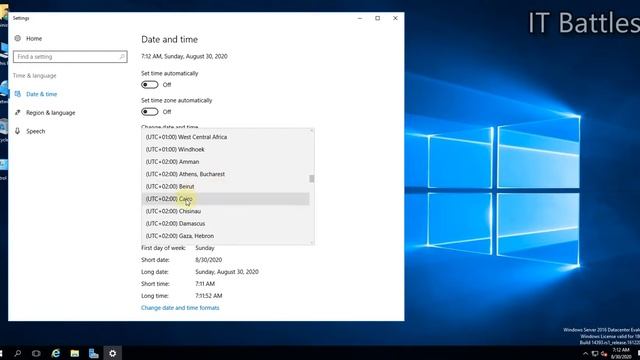Click the Date & time clock icon
640x360 pixels.
[18, 94]
